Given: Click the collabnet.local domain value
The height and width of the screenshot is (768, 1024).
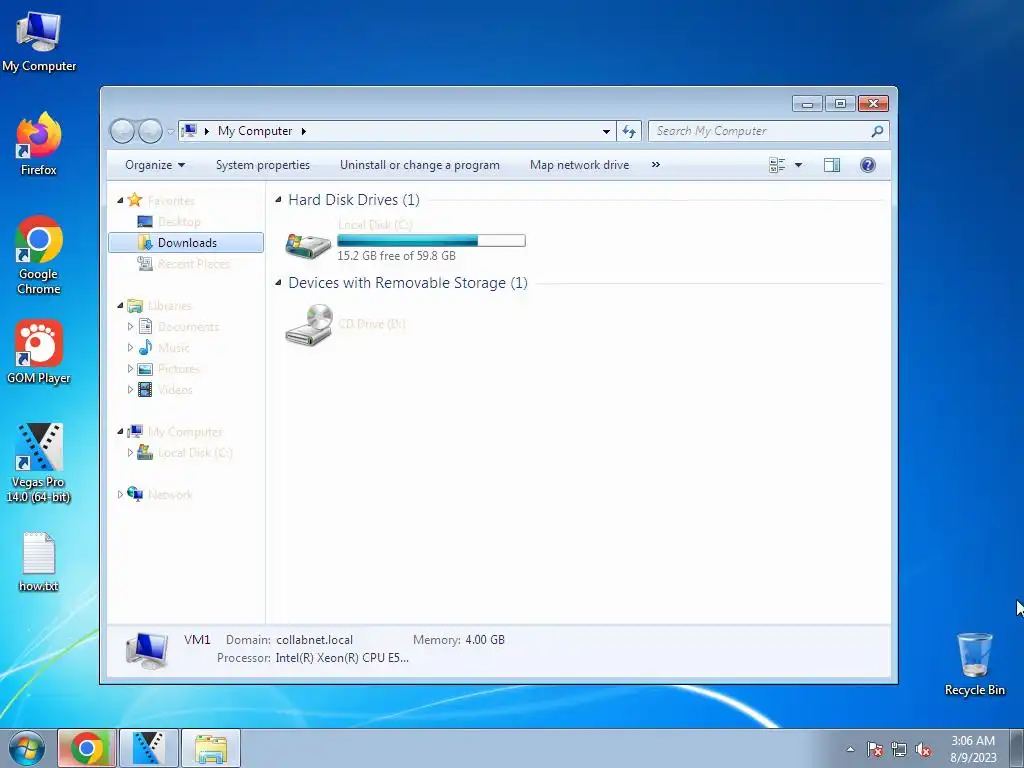Looking at the screenshot, I should 314,640.
